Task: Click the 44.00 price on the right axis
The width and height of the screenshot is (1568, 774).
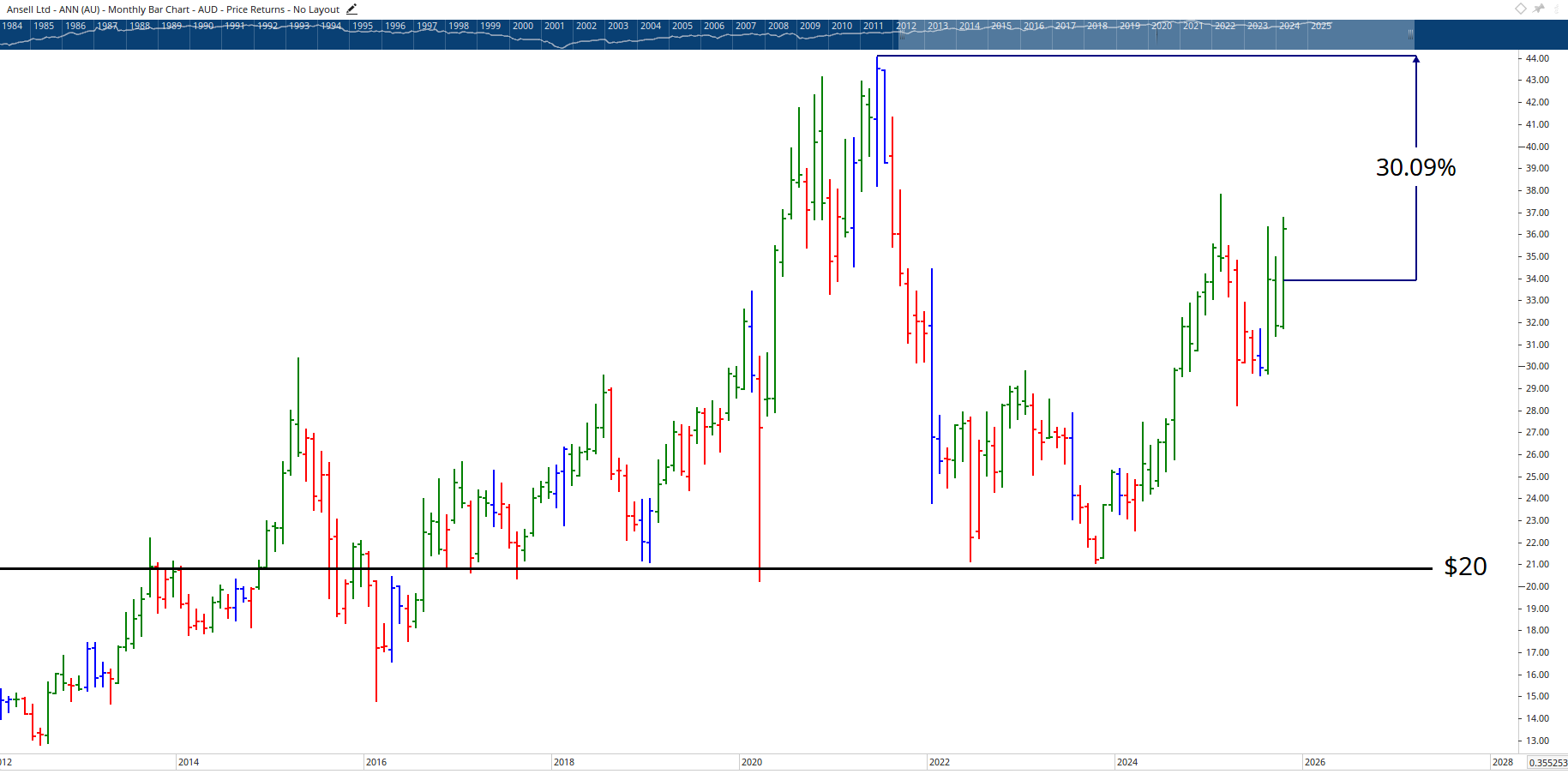Action: pos(1537,58)
